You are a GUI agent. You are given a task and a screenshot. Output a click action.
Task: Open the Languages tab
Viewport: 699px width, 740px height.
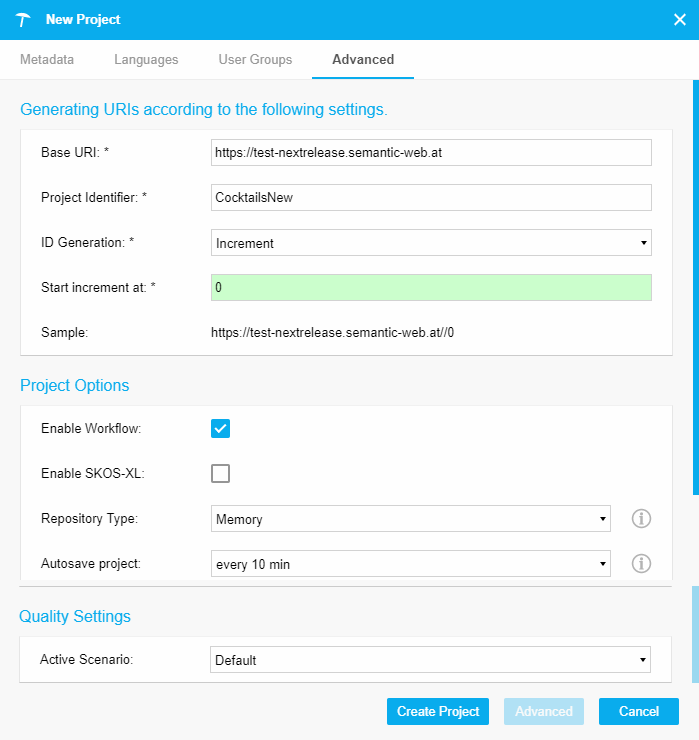146,60
